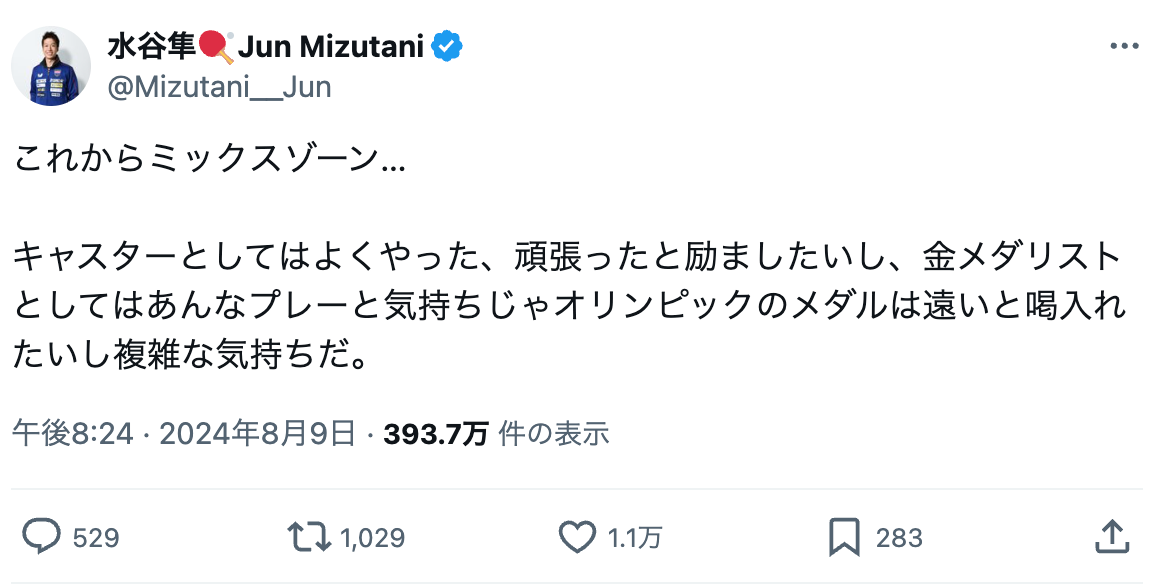1164x584 pixels.
Task: Click the 1.1万 likes count
Action: (x=636, y=537)
